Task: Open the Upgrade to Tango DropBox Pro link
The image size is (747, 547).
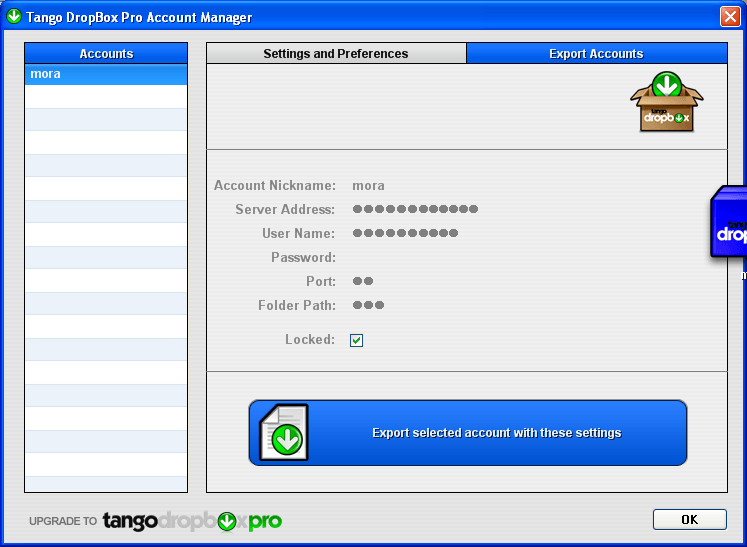Action: (155, 521)
